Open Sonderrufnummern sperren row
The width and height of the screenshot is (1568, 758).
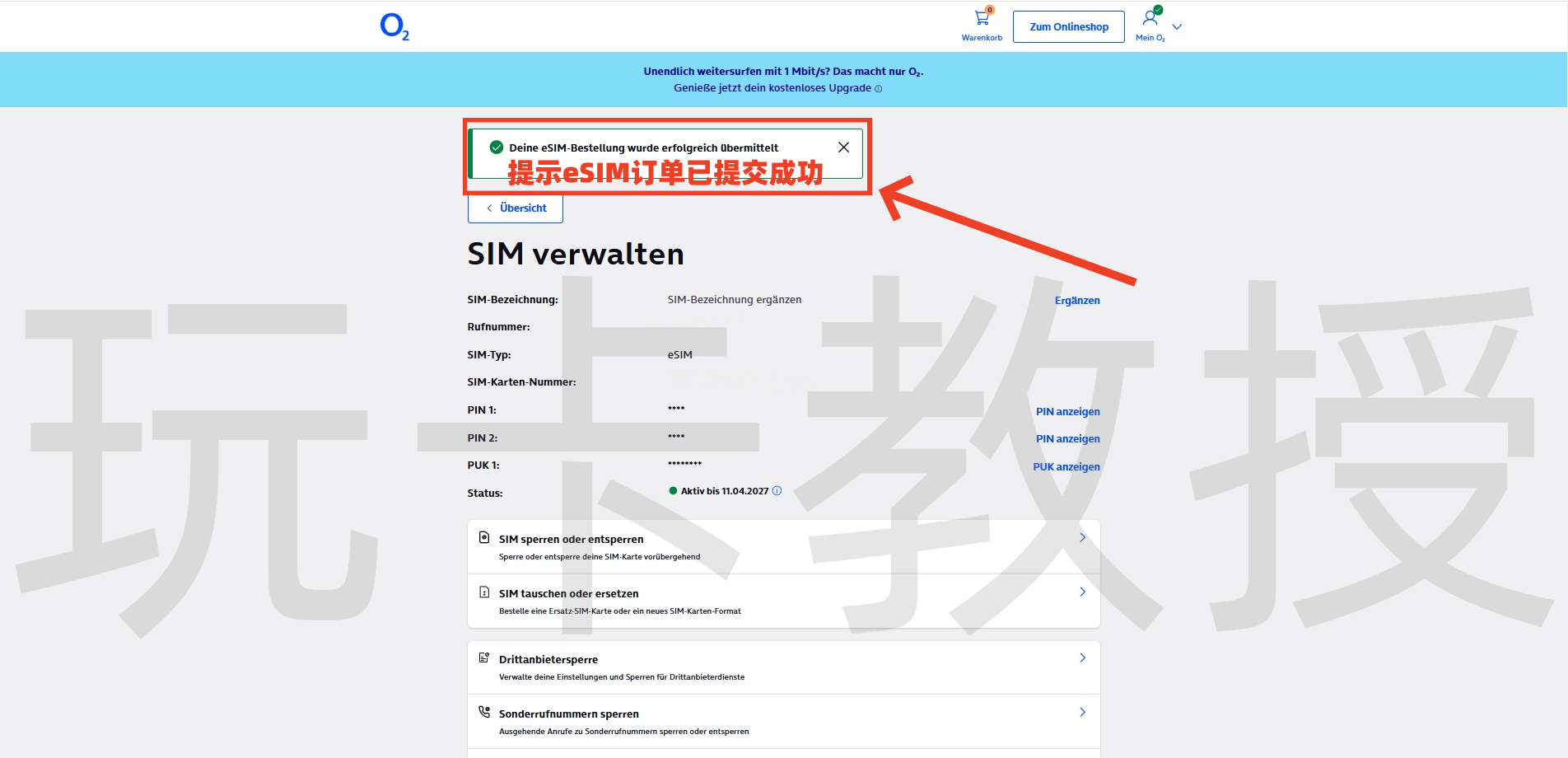pyautogui.click(x=784, y=722)
